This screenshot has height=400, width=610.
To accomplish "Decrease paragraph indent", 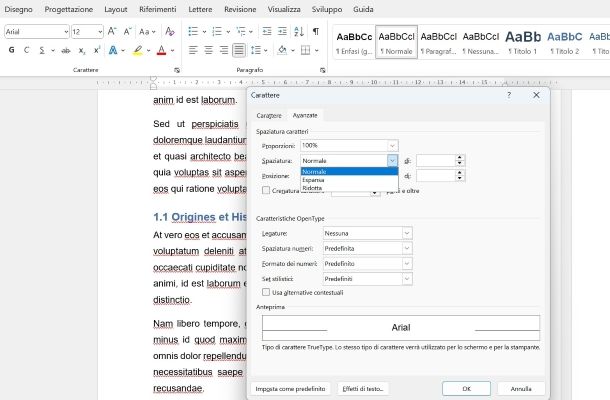I will click(x=267, y=32).
